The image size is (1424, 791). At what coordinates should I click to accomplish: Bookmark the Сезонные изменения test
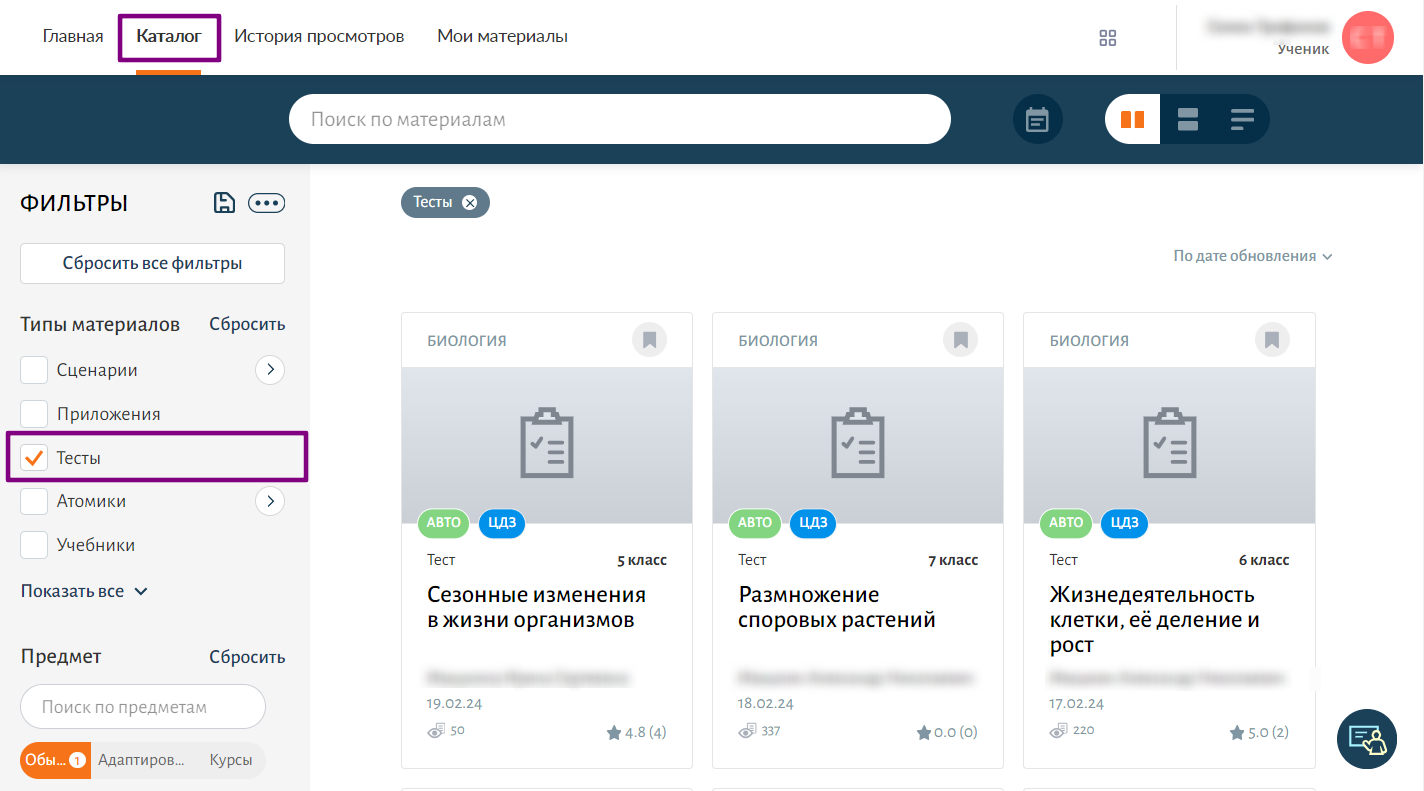point(649,340)
